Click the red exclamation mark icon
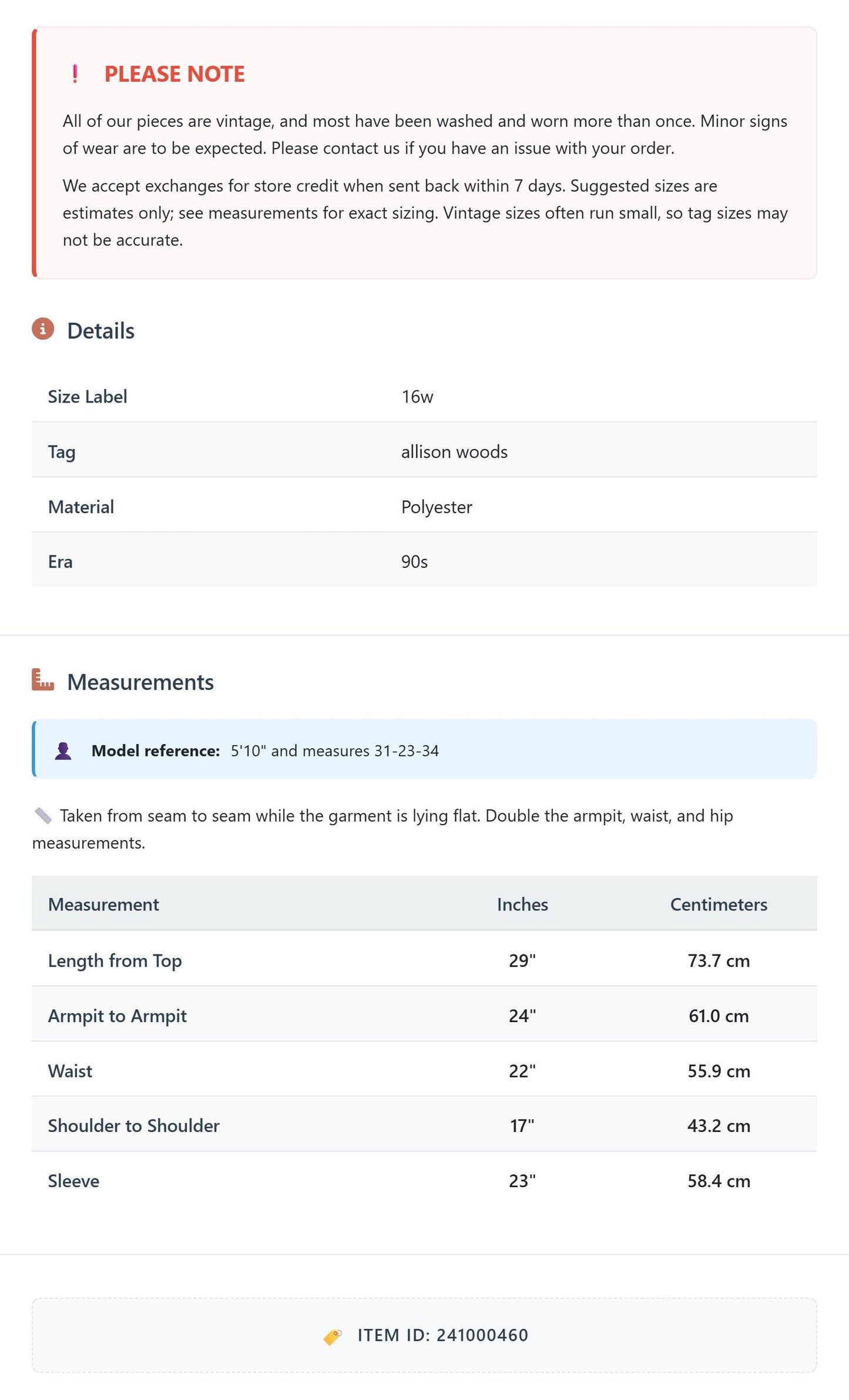 (75, 74)
